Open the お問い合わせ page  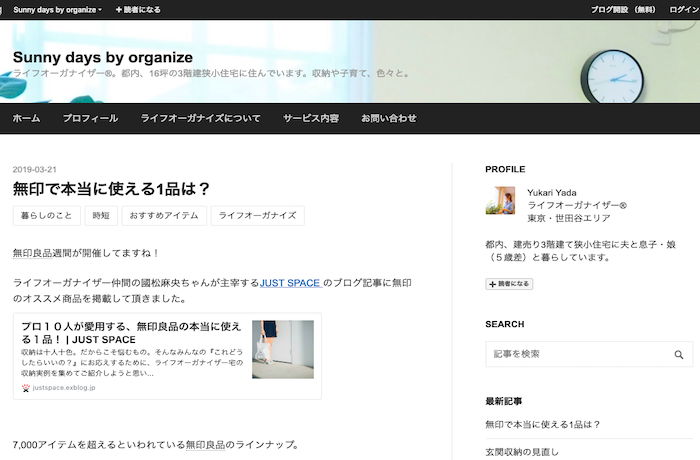(389, 118)
